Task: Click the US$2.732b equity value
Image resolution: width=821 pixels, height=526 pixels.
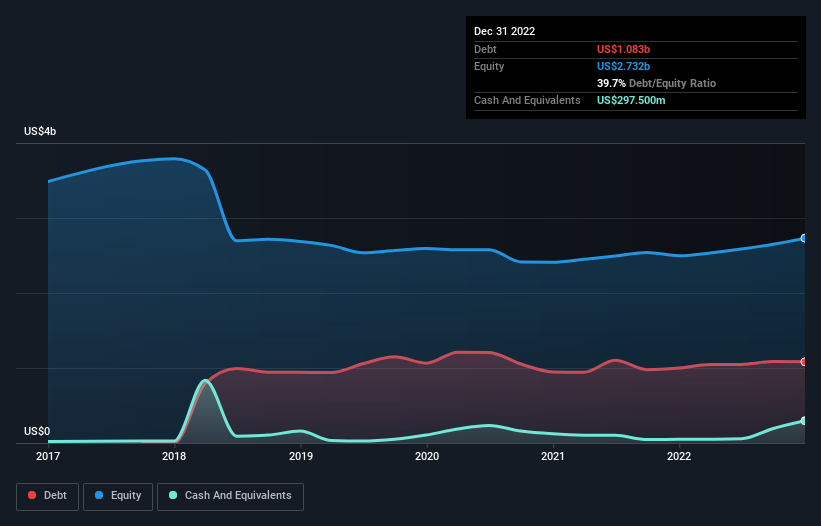Action: tap(623, 66)
